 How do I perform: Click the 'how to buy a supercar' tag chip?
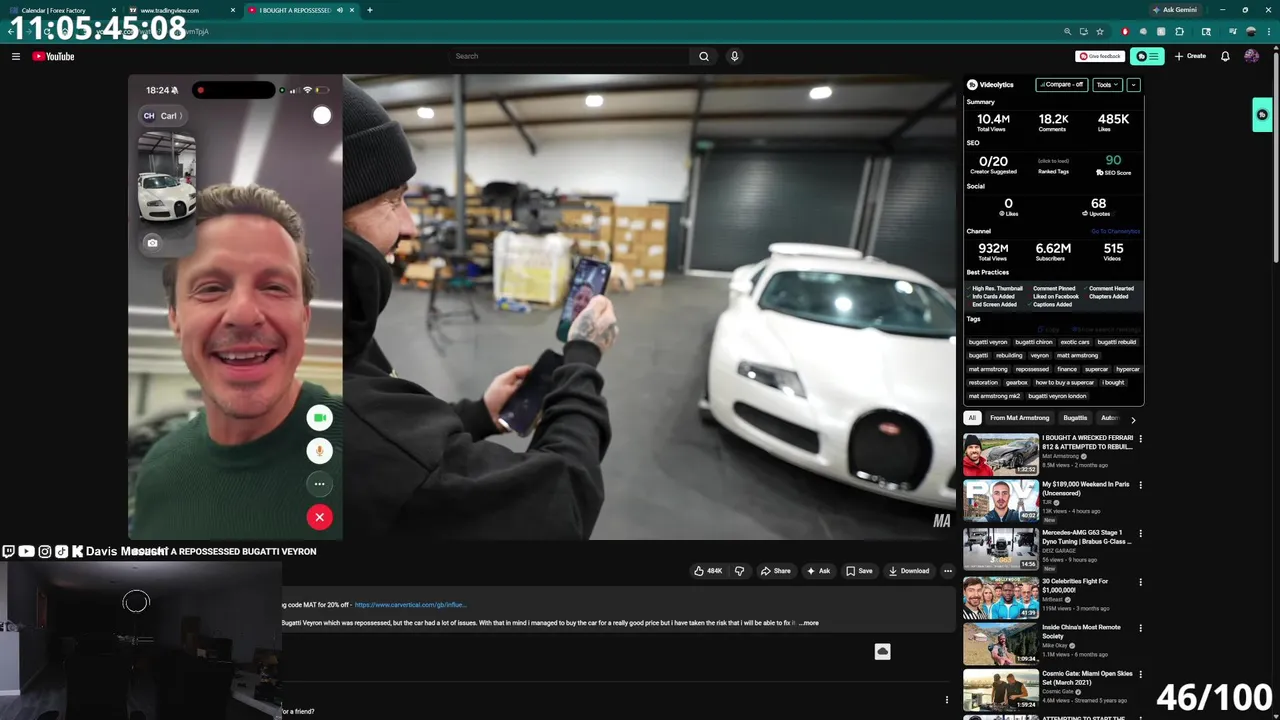[1065, 383]
